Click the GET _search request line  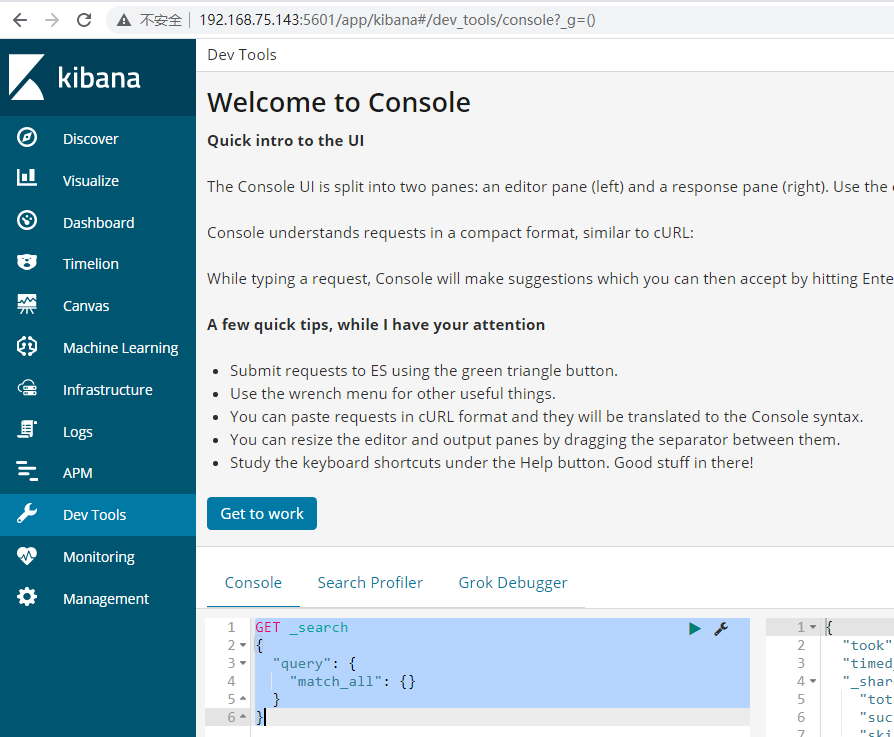pos(301,628)
